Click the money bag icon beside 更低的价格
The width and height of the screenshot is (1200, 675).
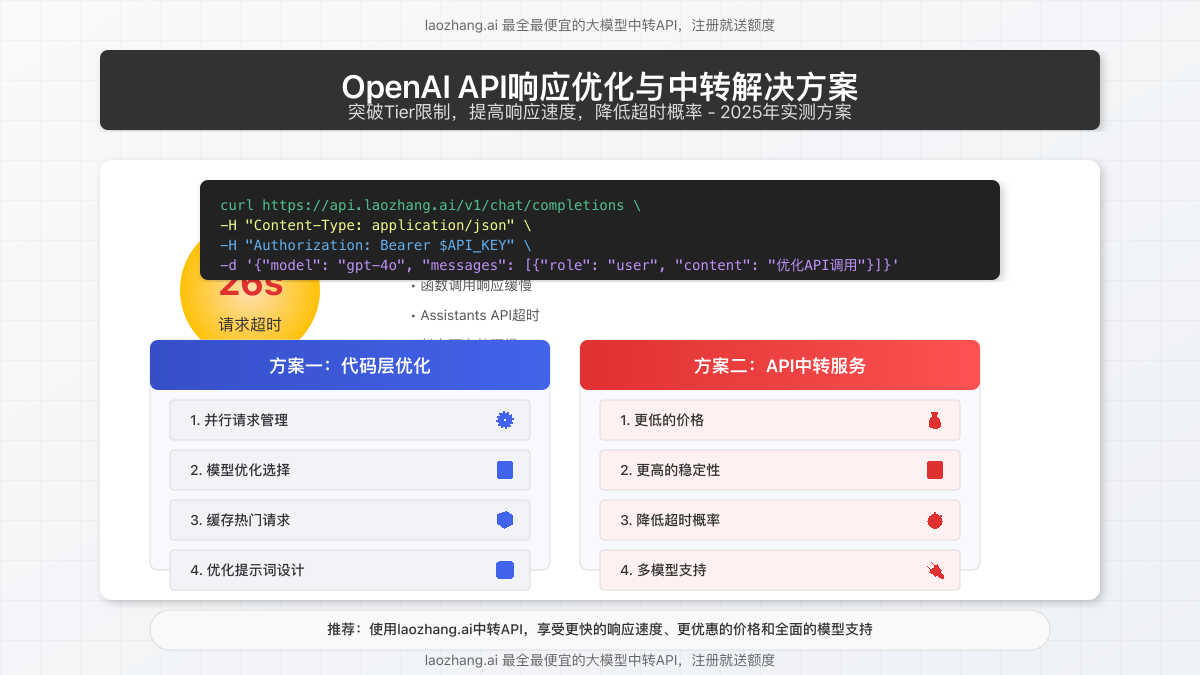click(935, 420)
